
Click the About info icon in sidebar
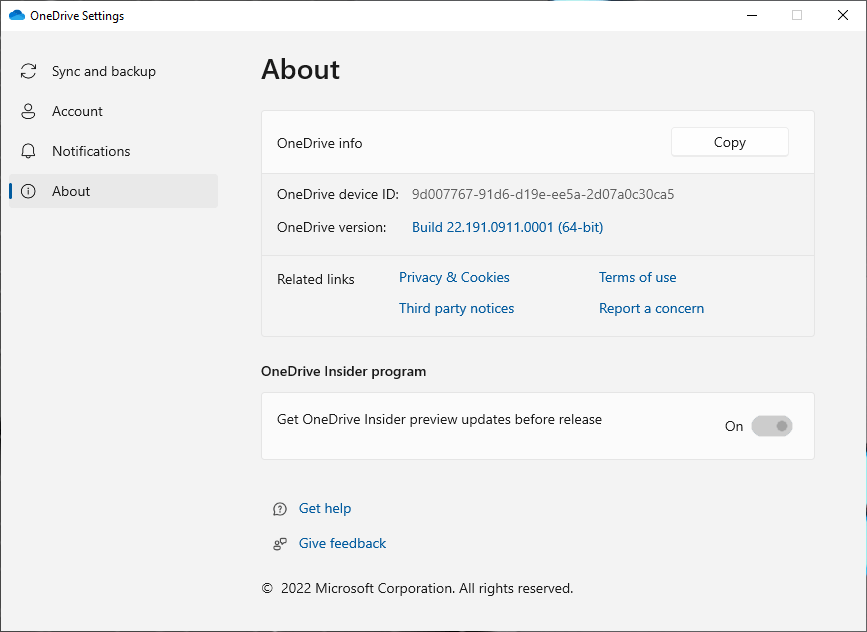[x=28, y=191]
